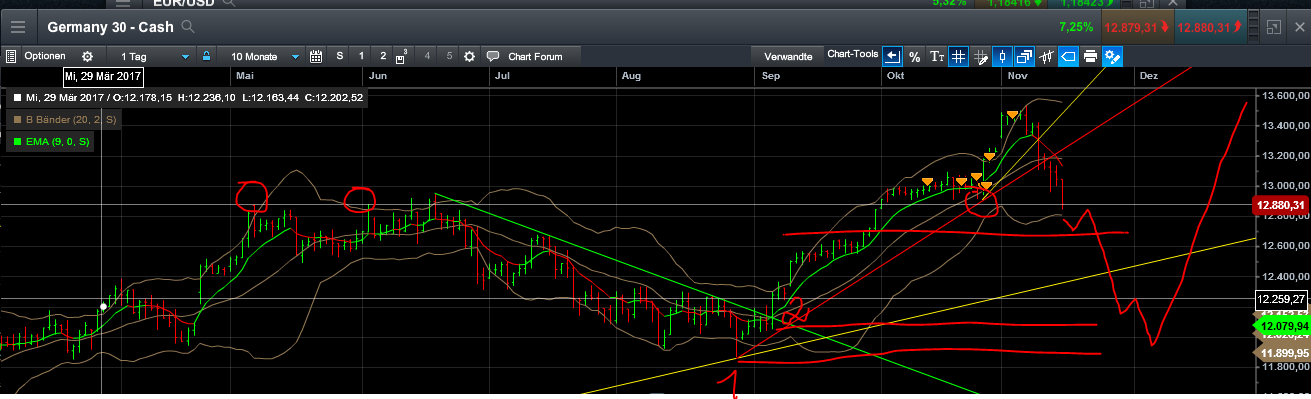The image size is (1311, 399).
Task: Click the OHLC legend row for 29 Mär
Action: click(x=186, y=97)
